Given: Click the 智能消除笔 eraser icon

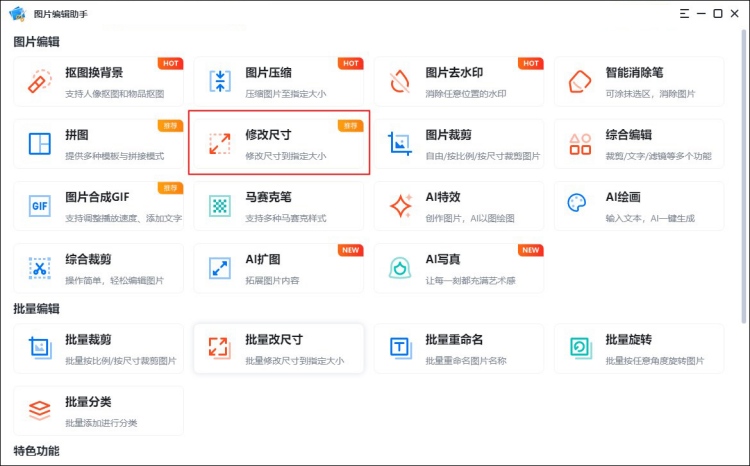Looking at the screenshot, I should tap(580, 81).
